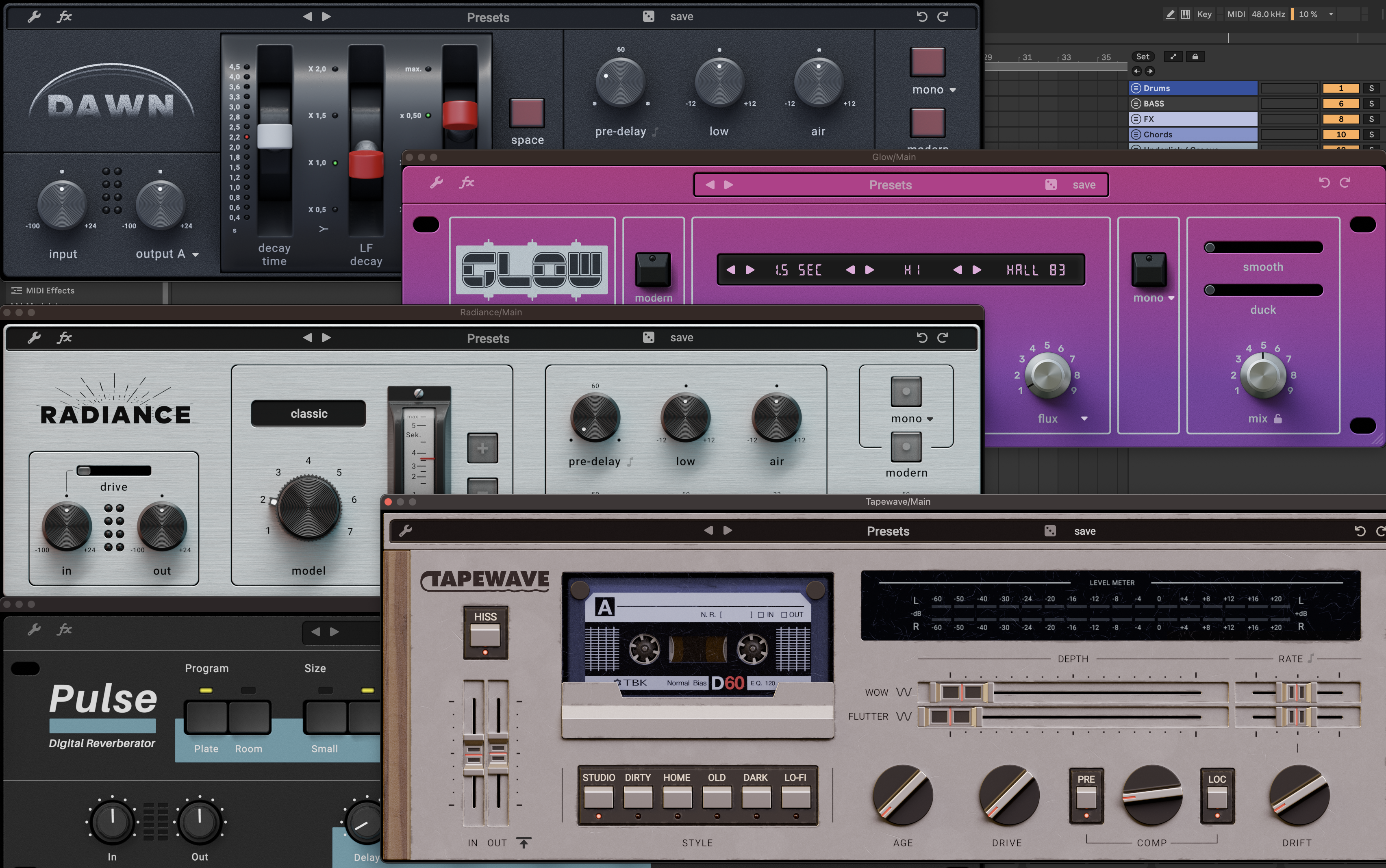Toggle the PRE comp switch in Tapewave

1086,797
